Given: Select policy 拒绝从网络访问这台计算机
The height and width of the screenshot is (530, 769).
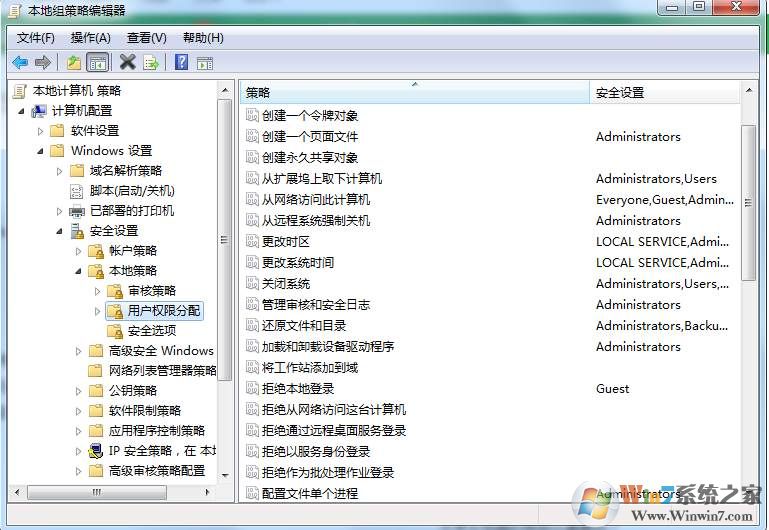Looking at the screenshot, I should [334, 410].
